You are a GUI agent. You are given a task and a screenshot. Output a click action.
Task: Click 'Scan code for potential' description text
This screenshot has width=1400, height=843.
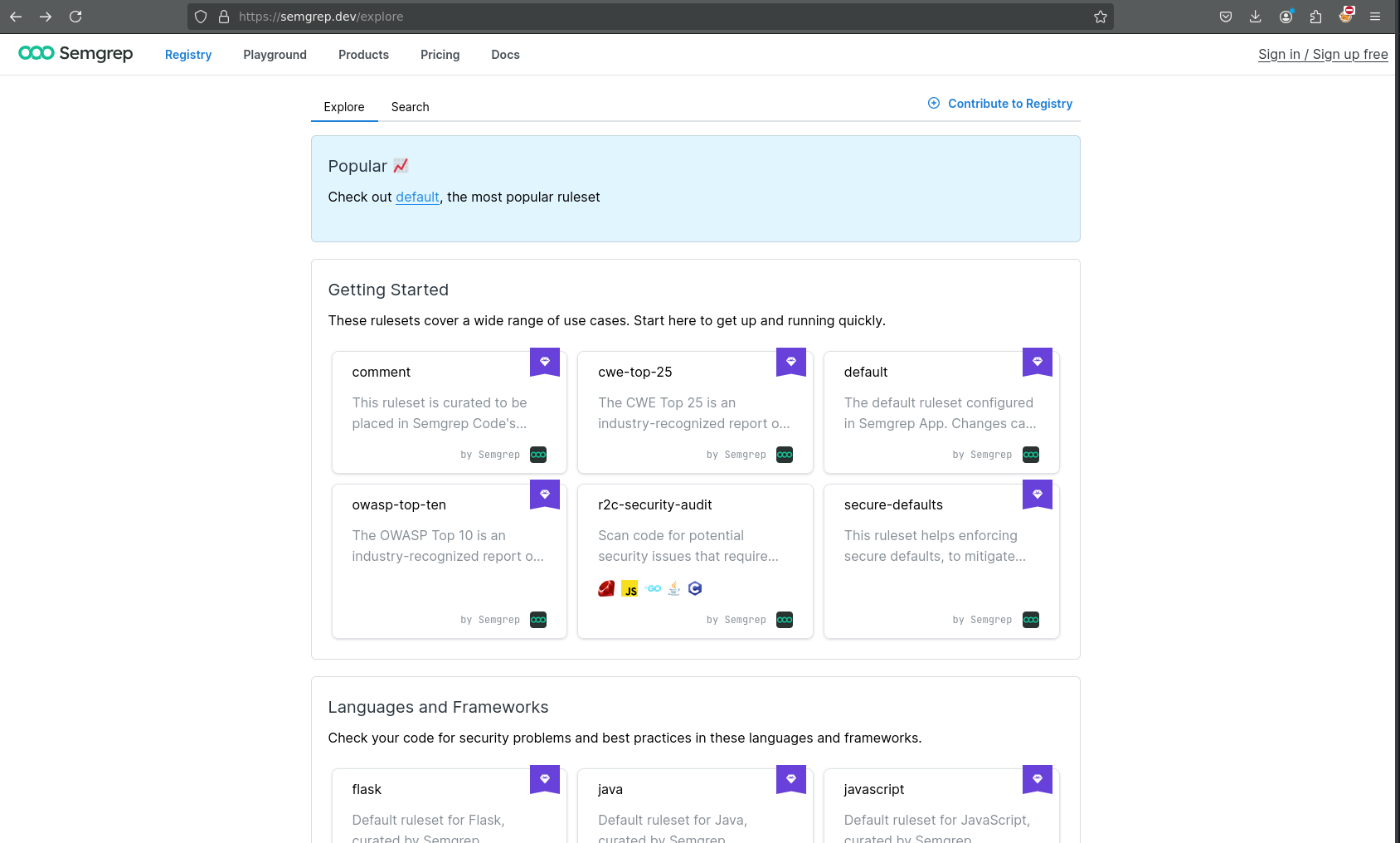coord(671,535)
